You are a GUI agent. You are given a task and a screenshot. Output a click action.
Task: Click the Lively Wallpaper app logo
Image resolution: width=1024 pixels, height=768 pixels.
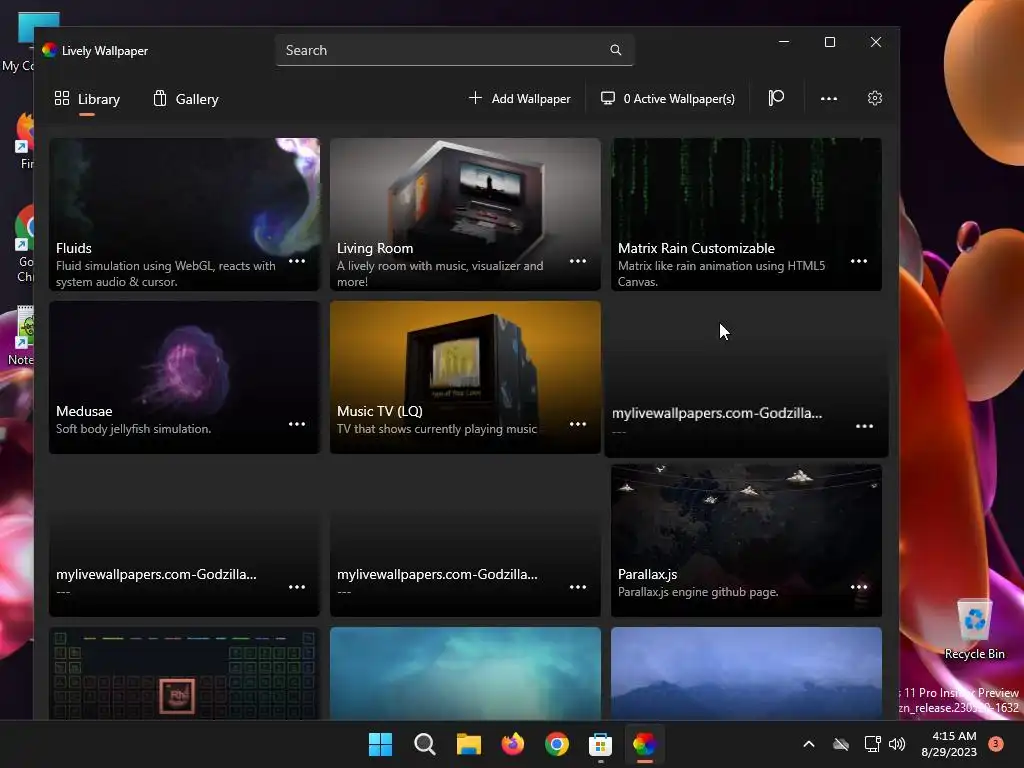pos(49,50)
